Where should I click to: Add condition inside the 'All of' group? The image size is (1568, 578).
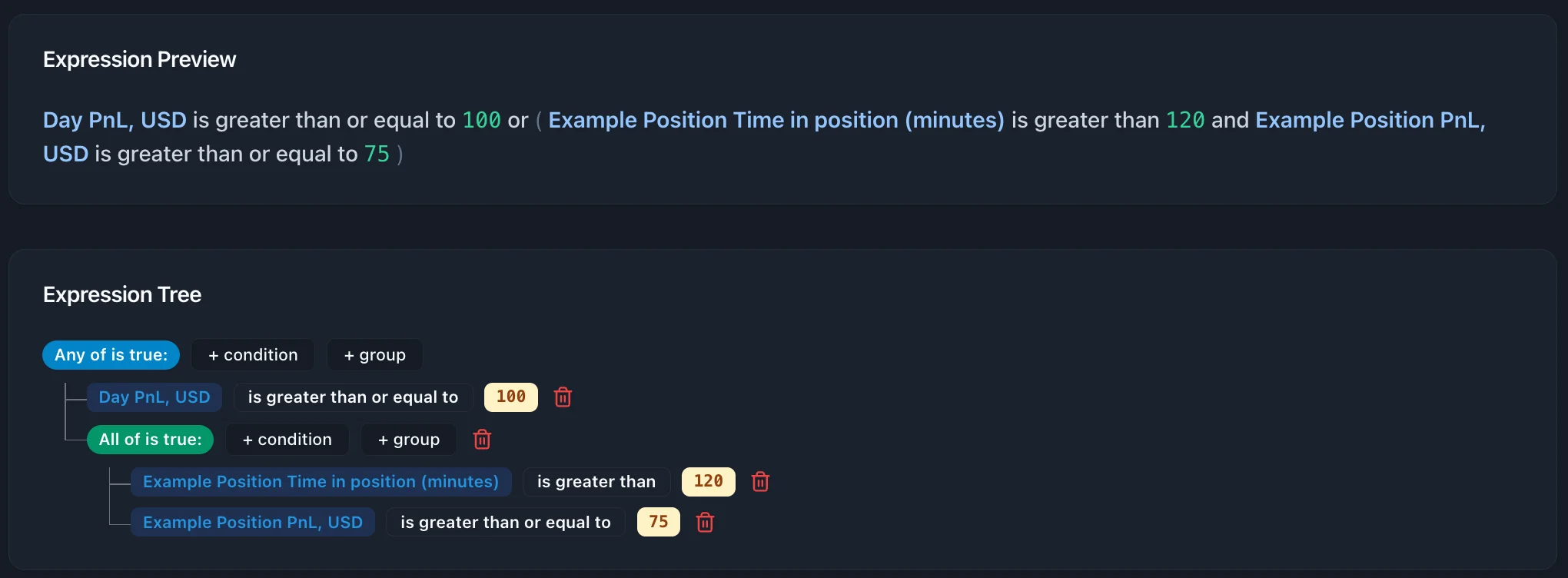[287, 440]
